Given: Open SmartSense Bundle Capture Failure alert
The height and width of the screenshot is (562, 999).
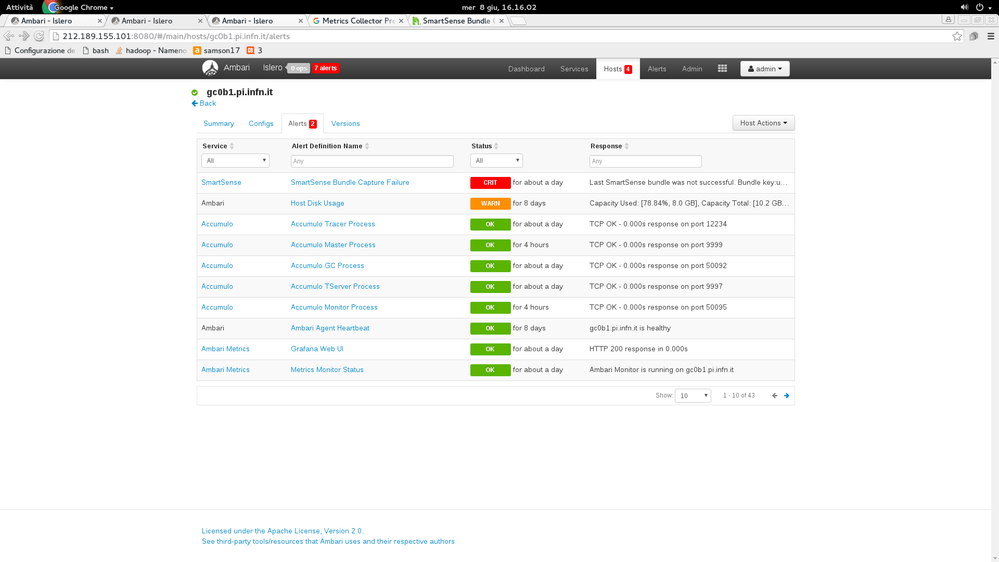Looking at the screenshot, I should (x=350, y=182).
